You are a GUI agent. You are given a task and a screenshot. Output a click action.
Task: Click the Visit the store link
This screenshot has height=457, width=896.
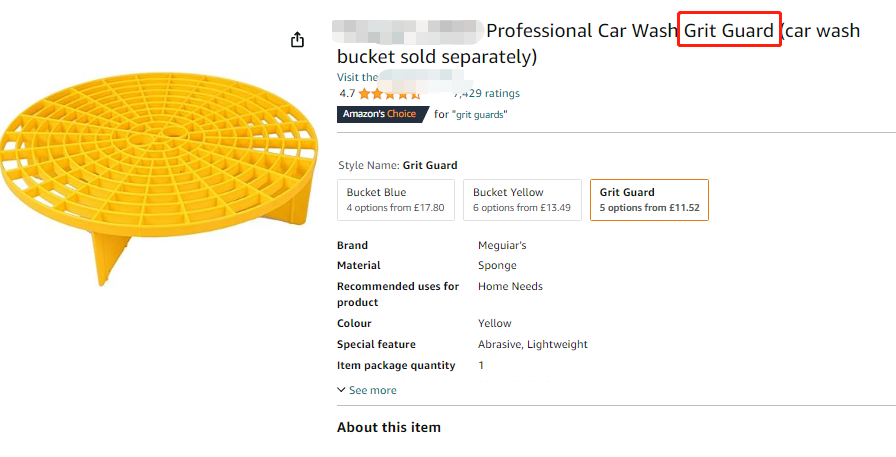pyautogui.click(x=358, y=77)
